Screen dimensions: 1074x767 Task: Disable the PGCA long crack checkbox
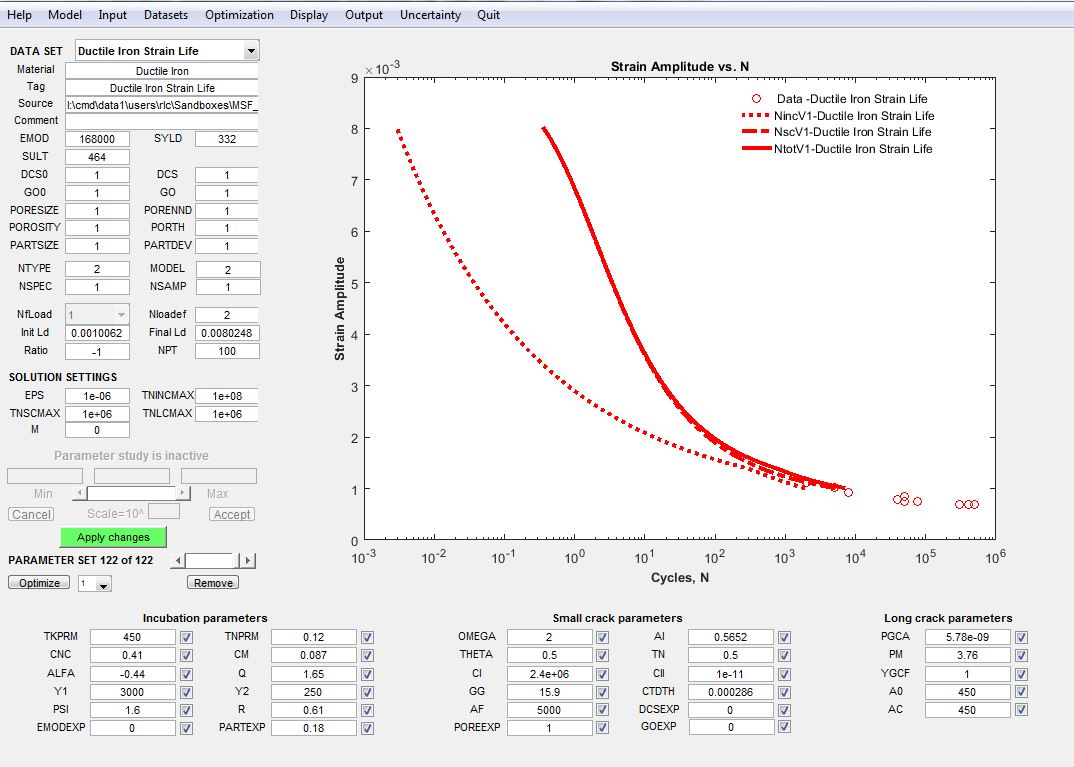[1021, 637]
